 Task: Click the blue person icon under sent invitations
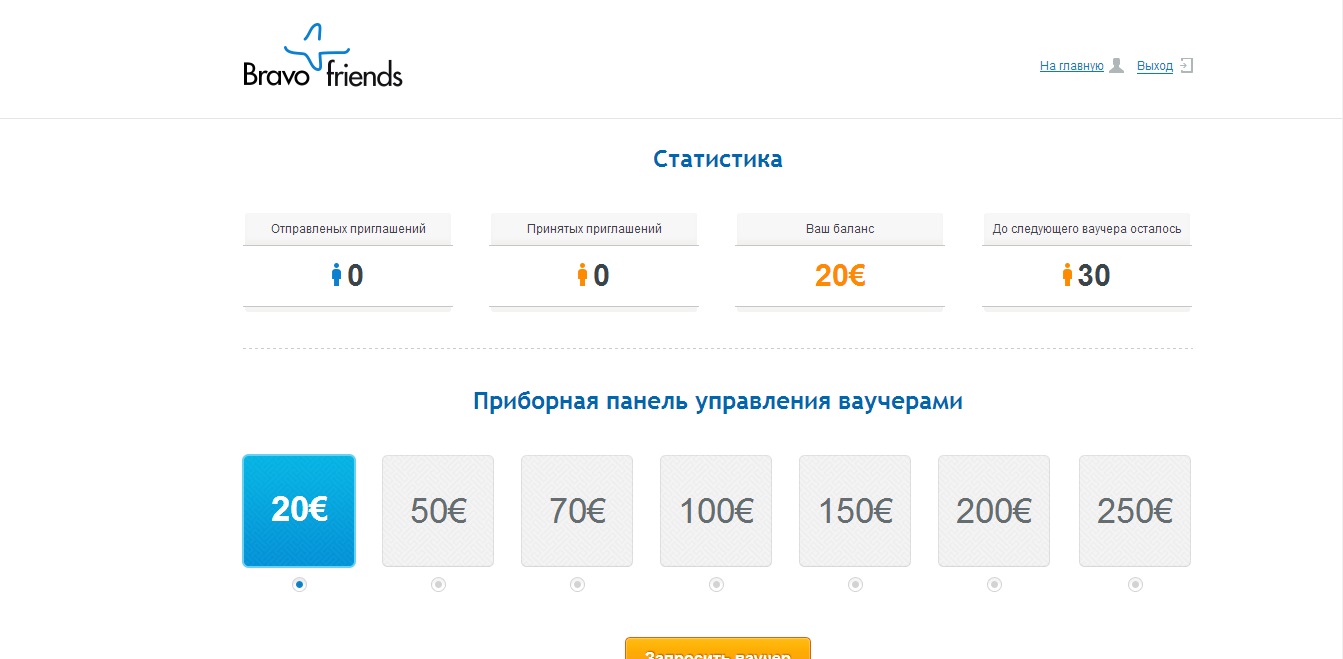(x=337, y=275)
